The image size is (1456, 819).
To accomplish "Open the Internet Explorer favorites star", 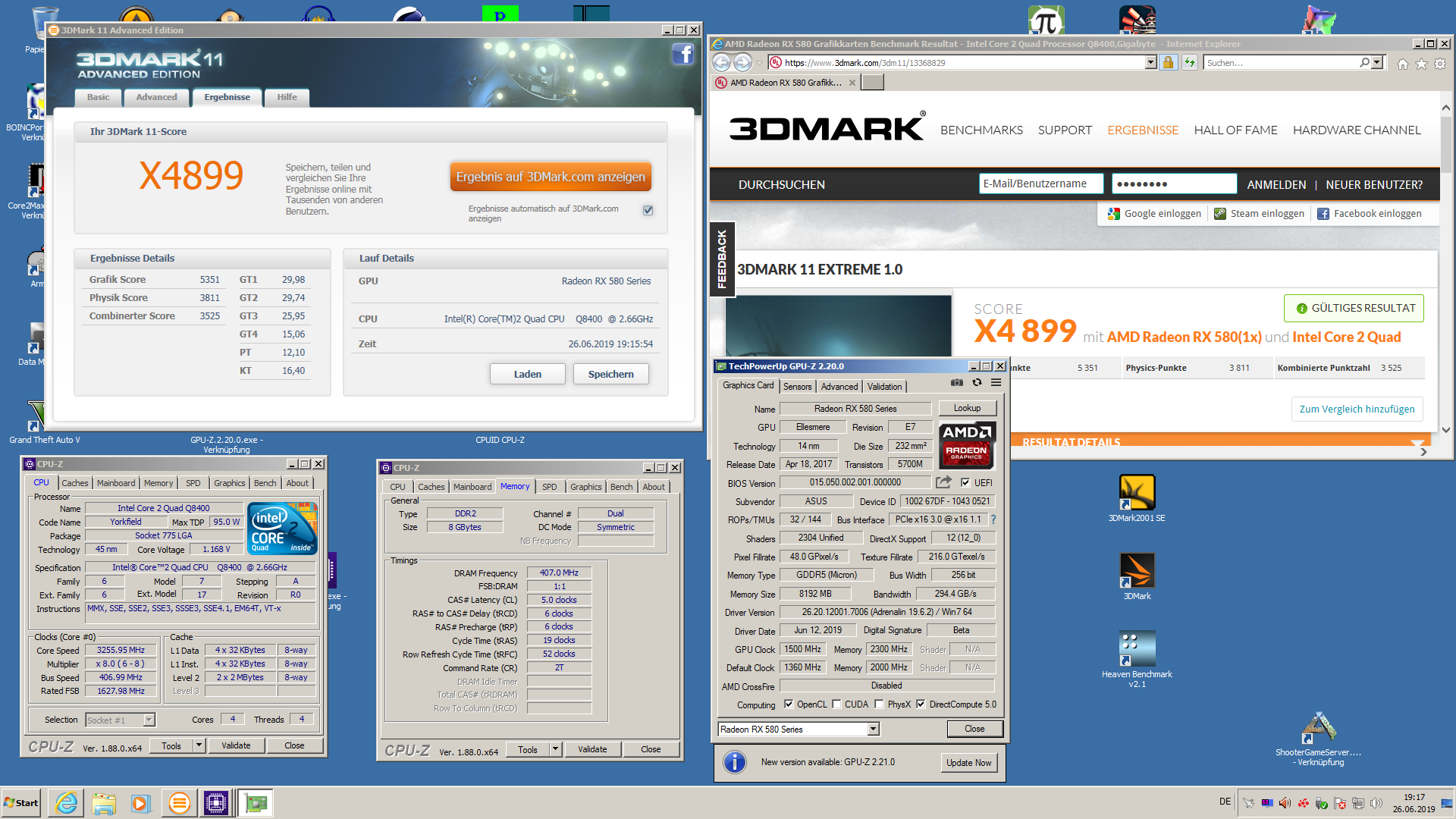I will tap(1422, 64).
